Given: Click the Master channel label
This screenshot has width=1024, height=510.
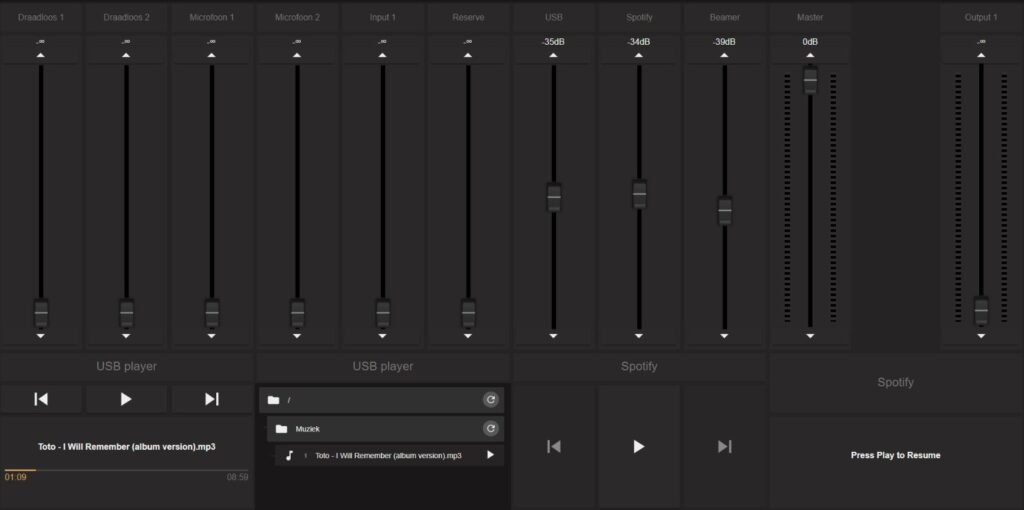Looking at the screenshot, I should (x=810, y=18).
